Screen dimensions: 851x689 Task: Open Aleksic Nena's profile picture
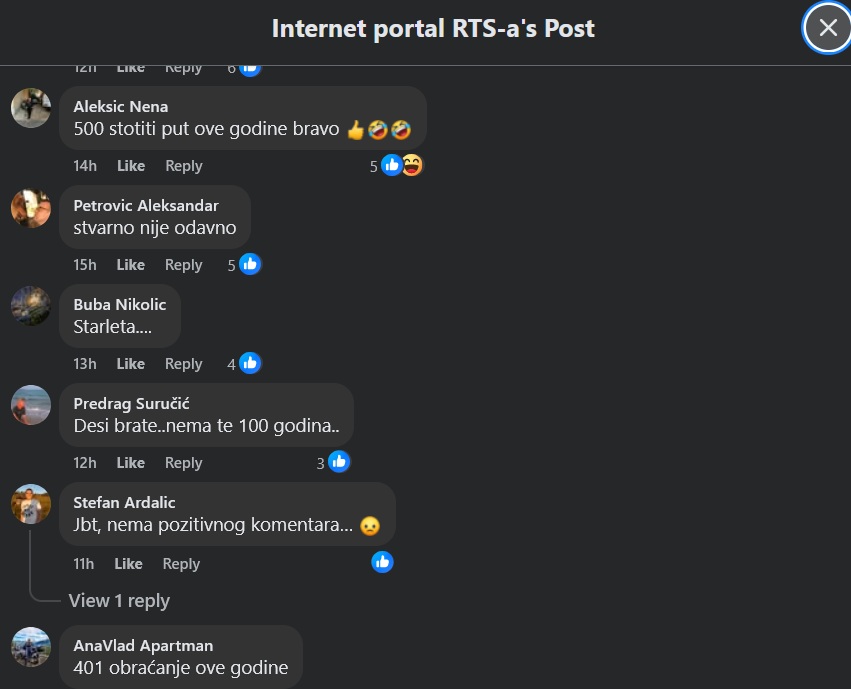[31, 108]
